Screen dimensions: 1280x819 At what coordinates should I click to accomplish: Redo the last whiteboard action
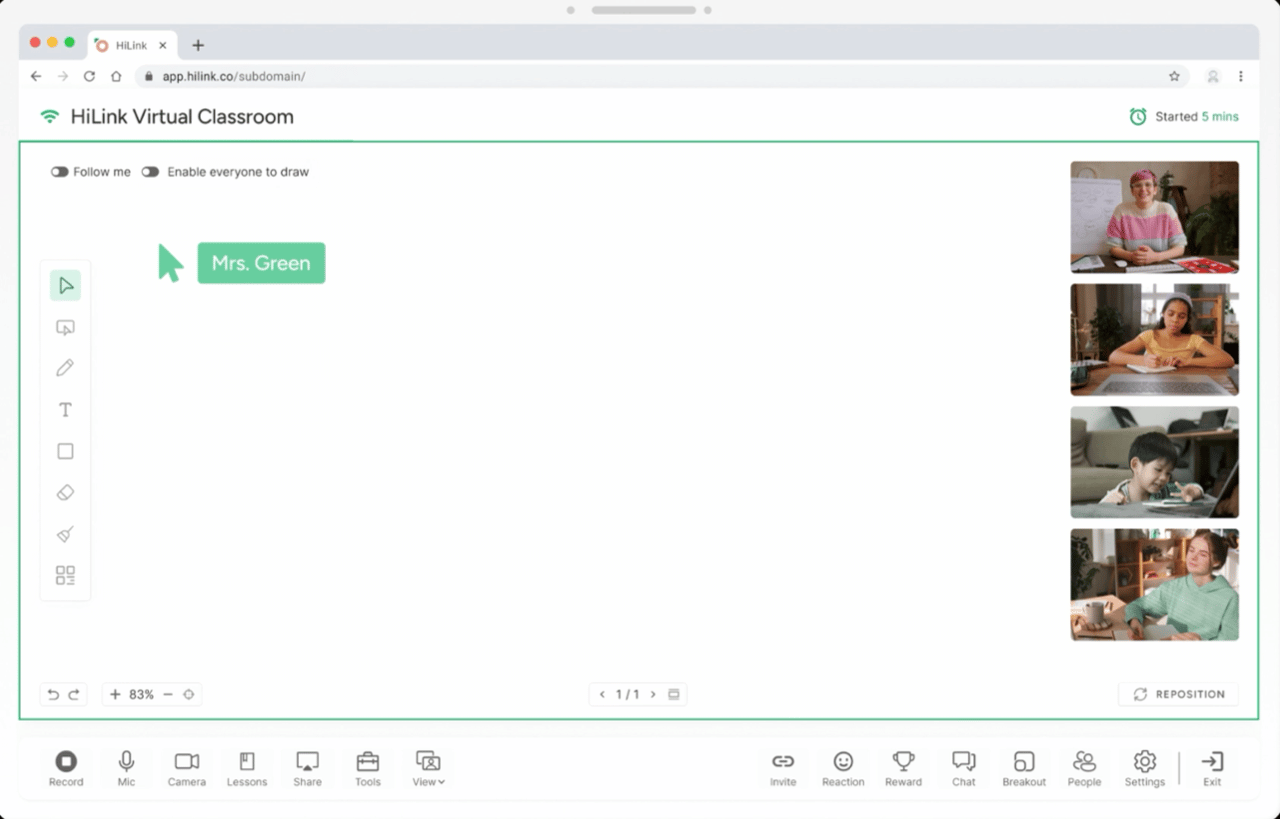(74, 694)
